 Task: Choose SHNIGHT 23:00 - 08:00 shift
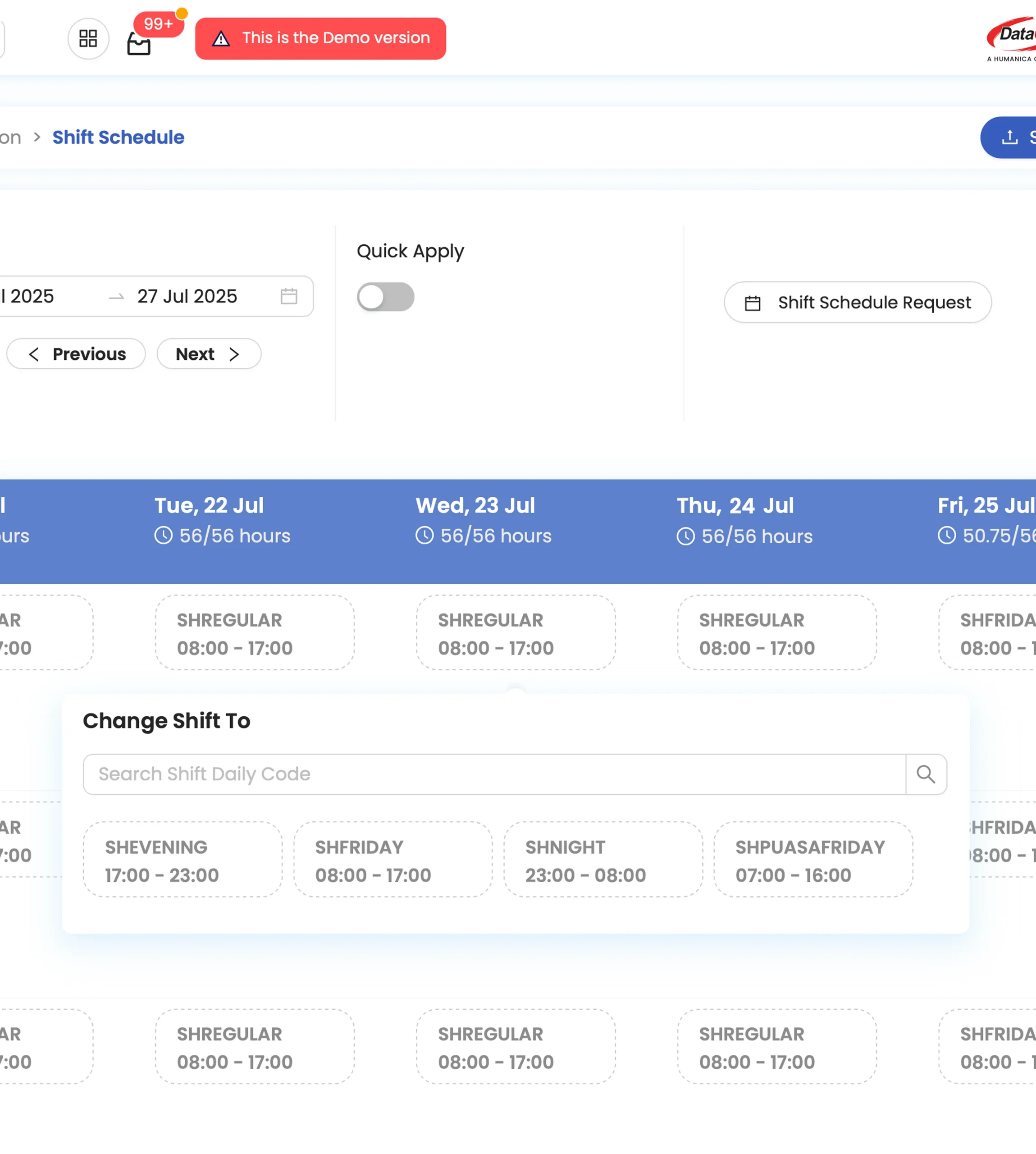coord(603,860)
